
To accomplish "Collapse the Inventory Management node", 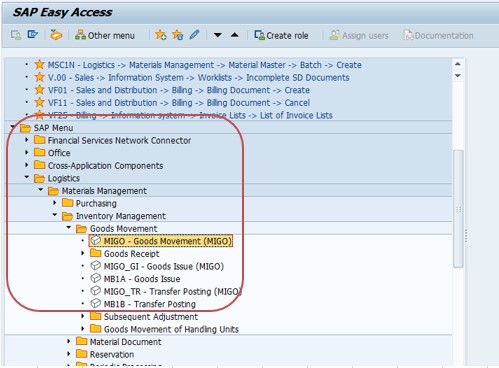I will tap(55, 215).
